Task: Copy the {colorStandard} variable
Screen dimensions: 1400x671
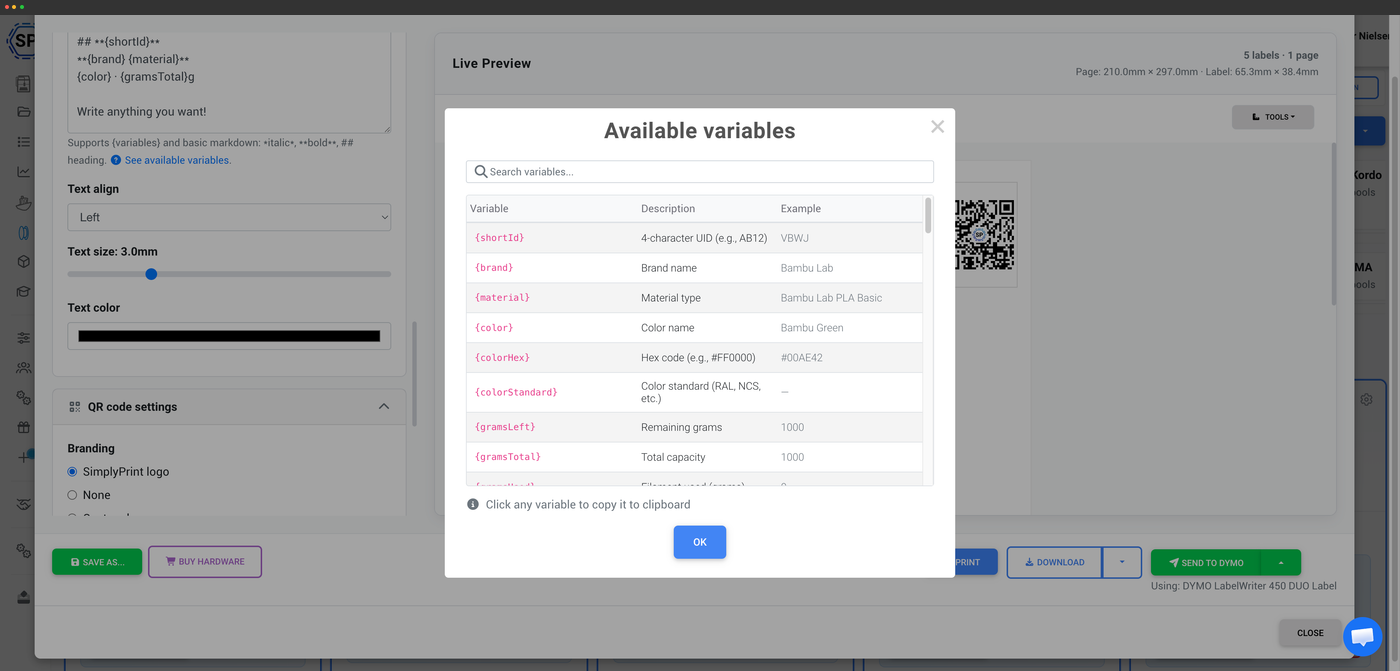Action: [516, 393]
